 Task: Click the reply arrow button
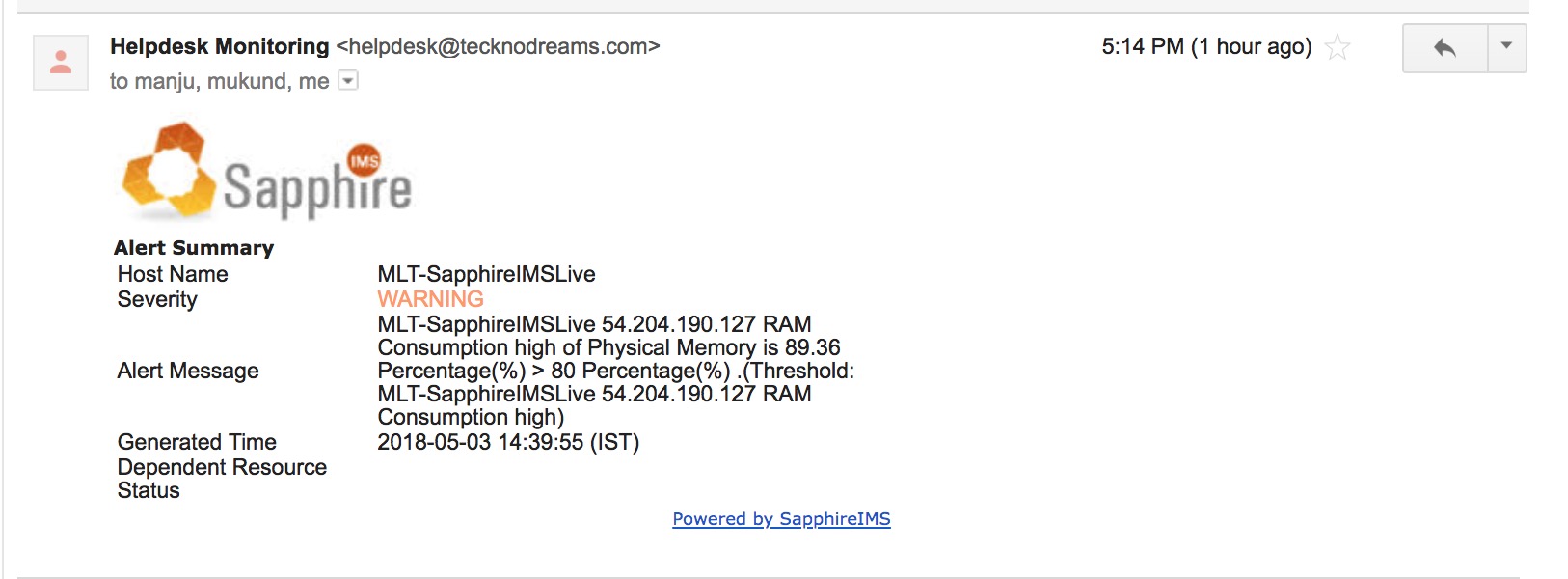click(x=1445, y=48)
